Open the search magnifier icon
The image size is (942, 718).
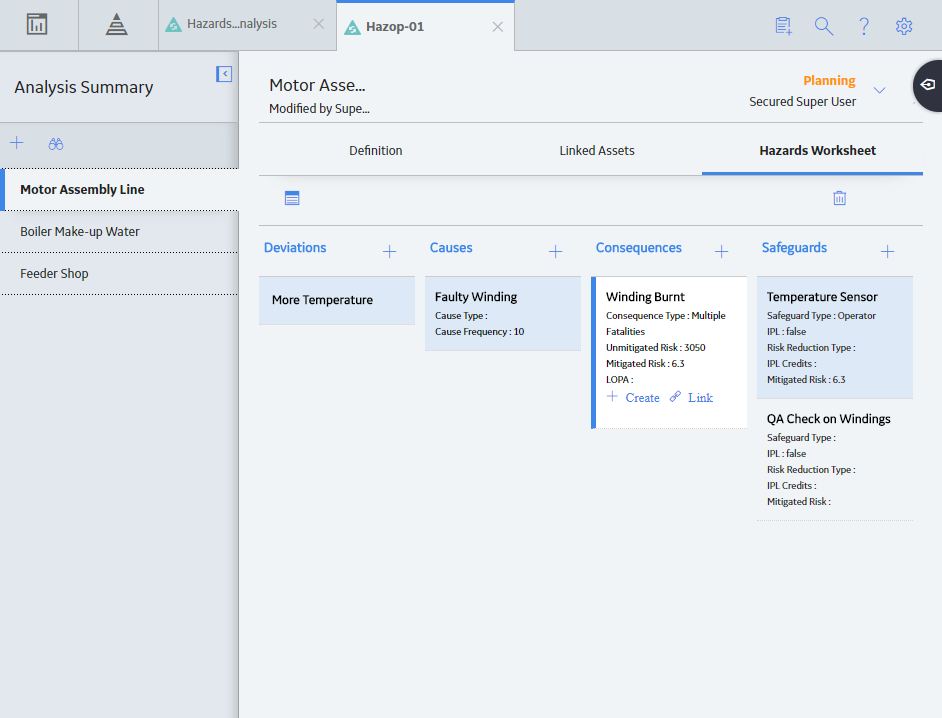pos(824,26)
